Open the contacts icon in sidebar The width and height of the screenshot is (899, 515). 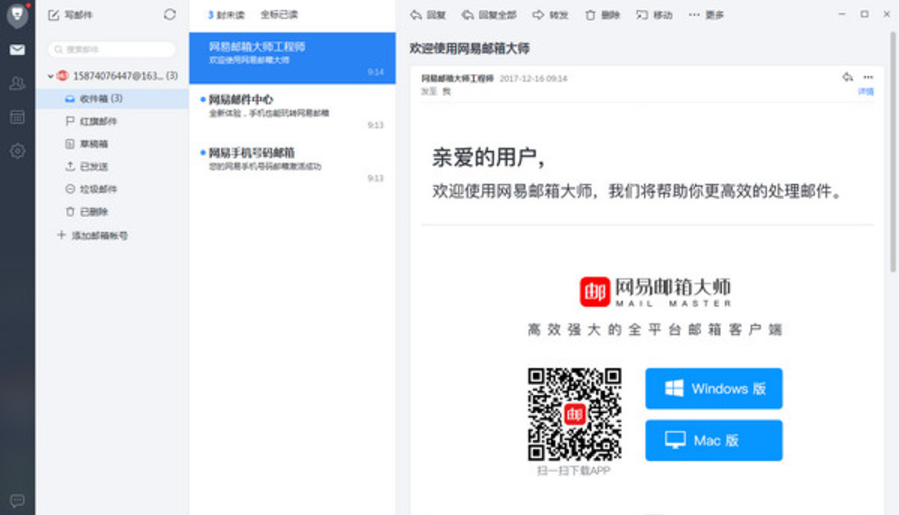click(17, 84)
